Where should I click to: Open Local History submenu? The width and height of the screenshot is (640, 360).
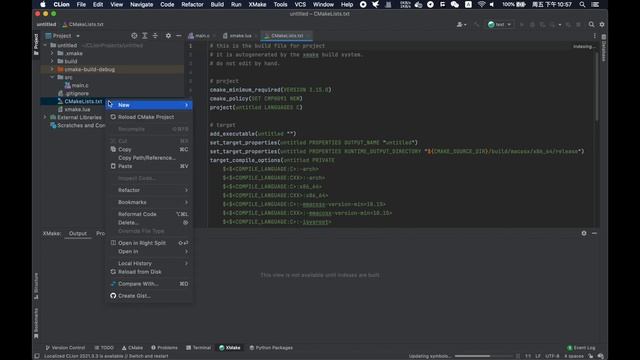click(149, 263)
